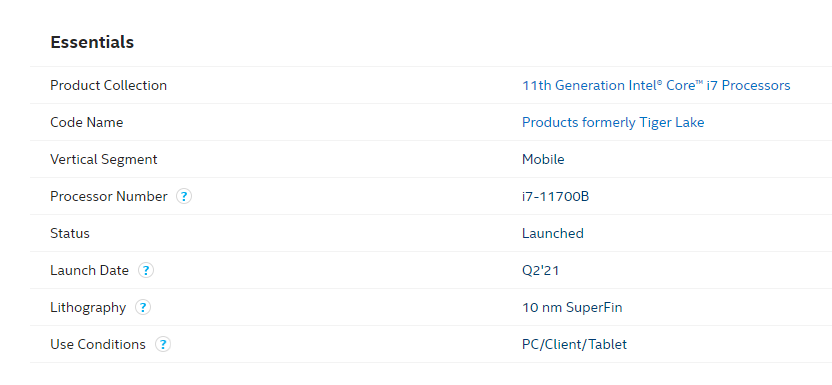
Task: Click the Lithography label text
Action: (88, 308)
